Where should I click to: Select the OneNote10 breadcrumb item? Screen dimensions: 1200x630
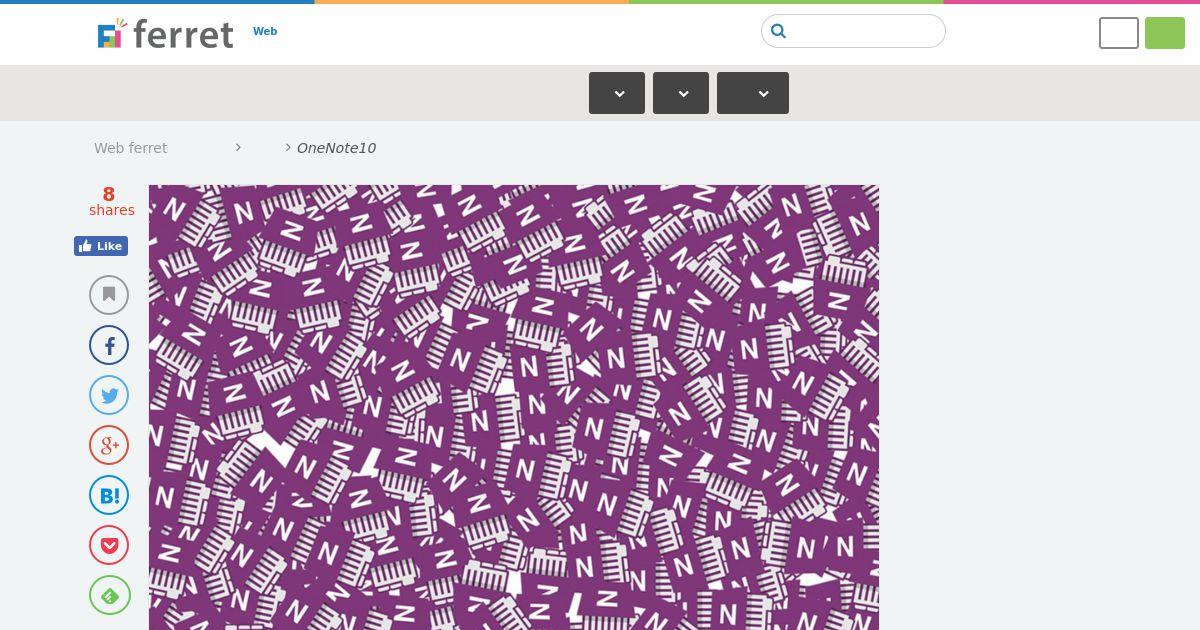pos(336,148)
